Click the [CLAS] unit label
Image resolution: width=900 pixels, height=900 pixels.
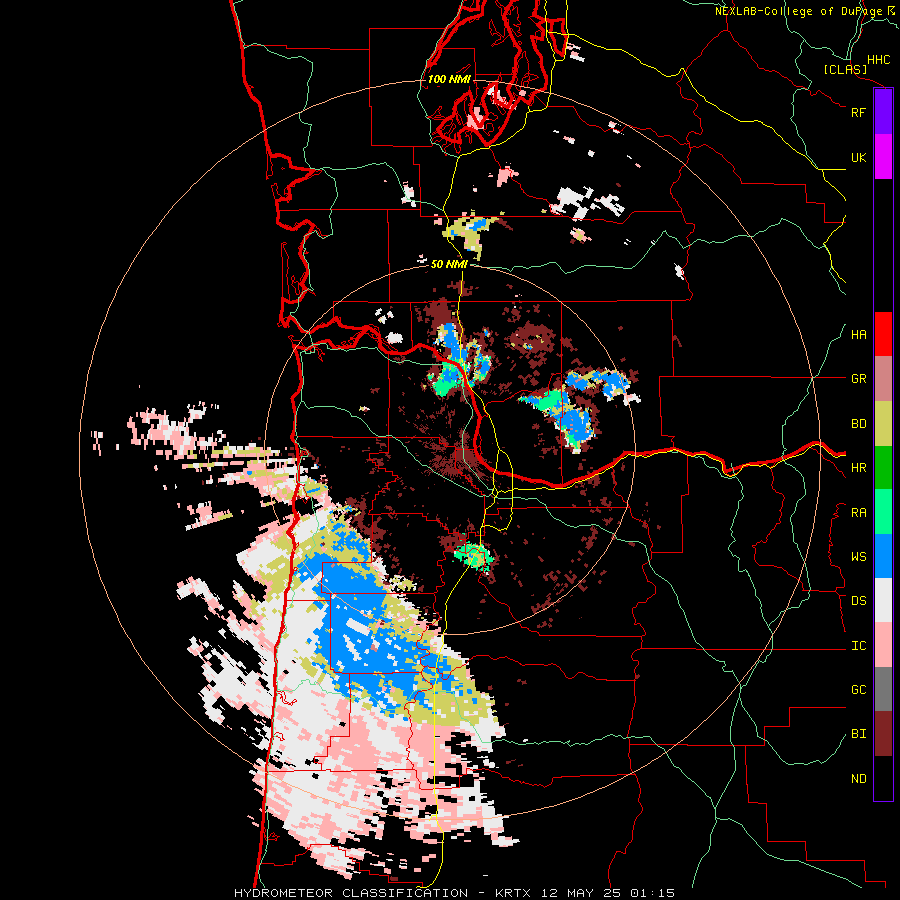845,70
